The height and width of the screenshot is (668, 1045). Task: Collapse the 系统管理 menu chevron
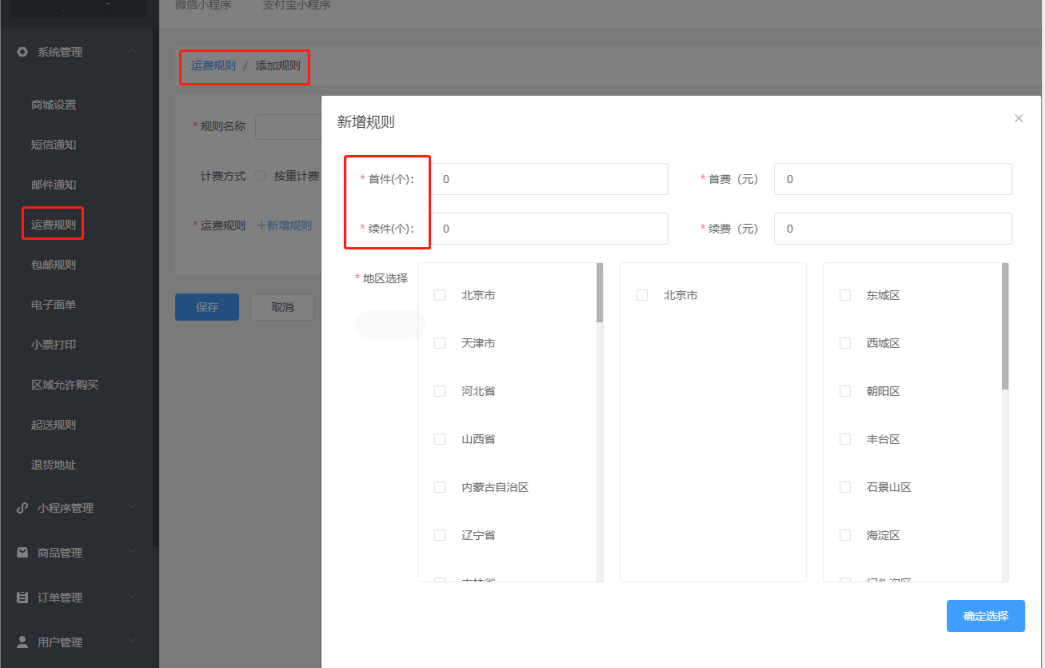(133, 52)
